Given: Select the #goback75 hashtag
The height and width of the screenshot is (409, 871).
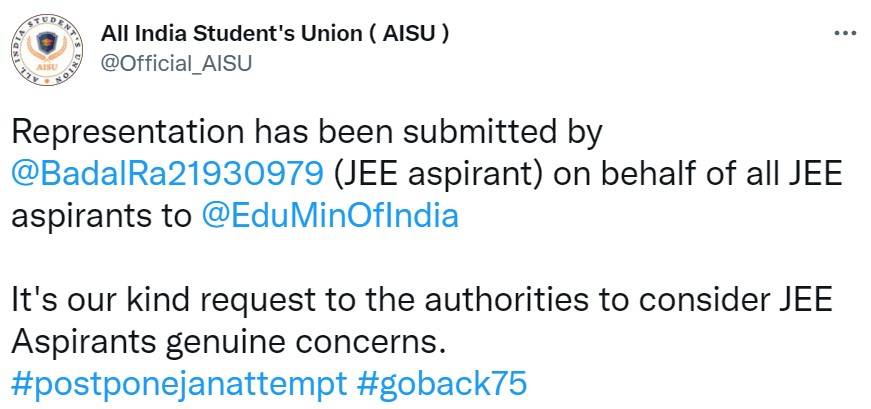Looking at the screenshot, I should click(x=442, y=383).
